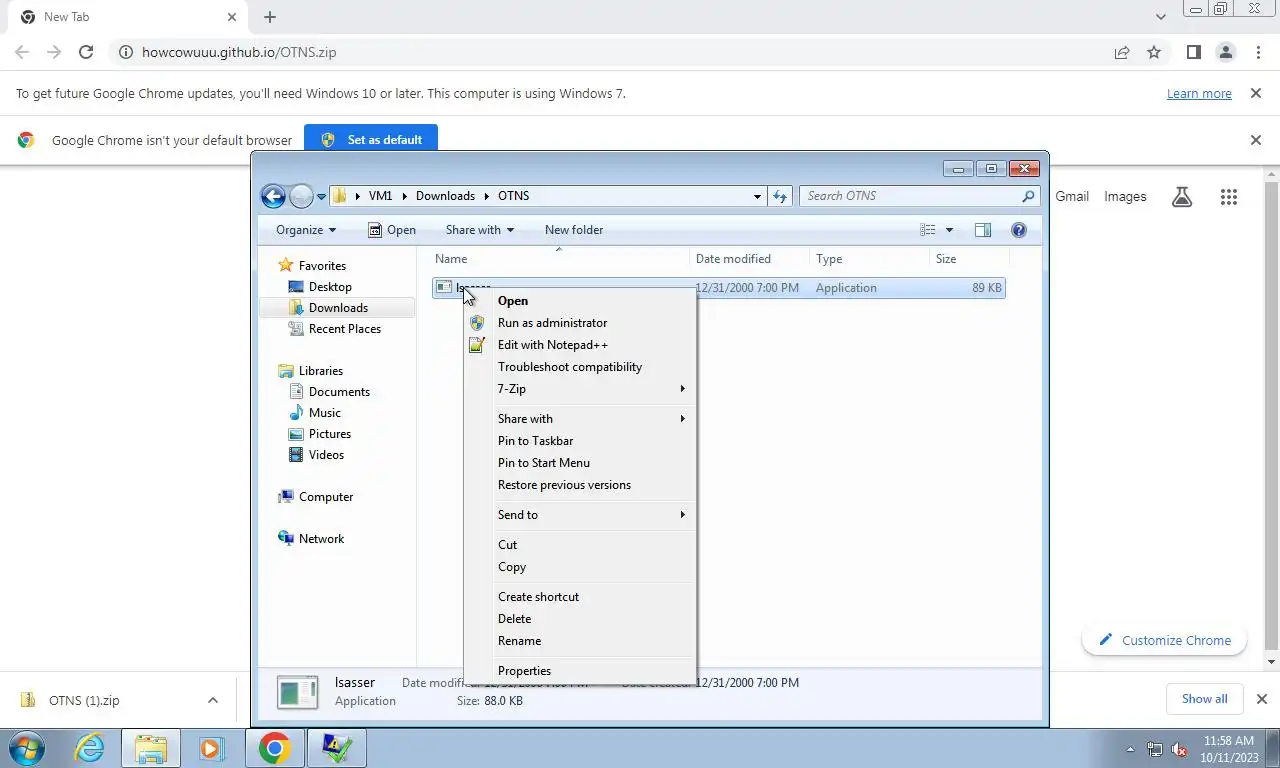Click the Chrome taskbar icon
This screenshot has height=768, width=1280.
click(274, 748)
